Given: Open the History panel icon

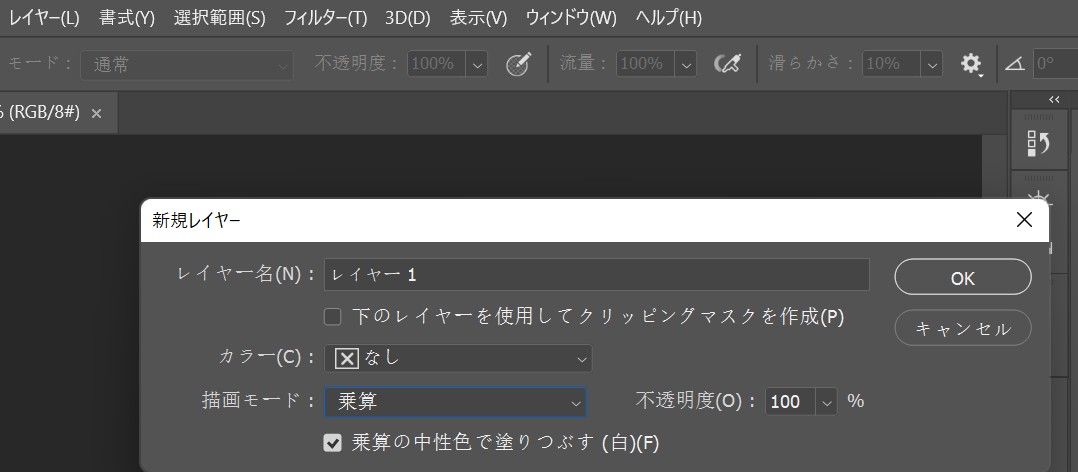Looking at the screenshot, I should click(x=1038, y=144).
